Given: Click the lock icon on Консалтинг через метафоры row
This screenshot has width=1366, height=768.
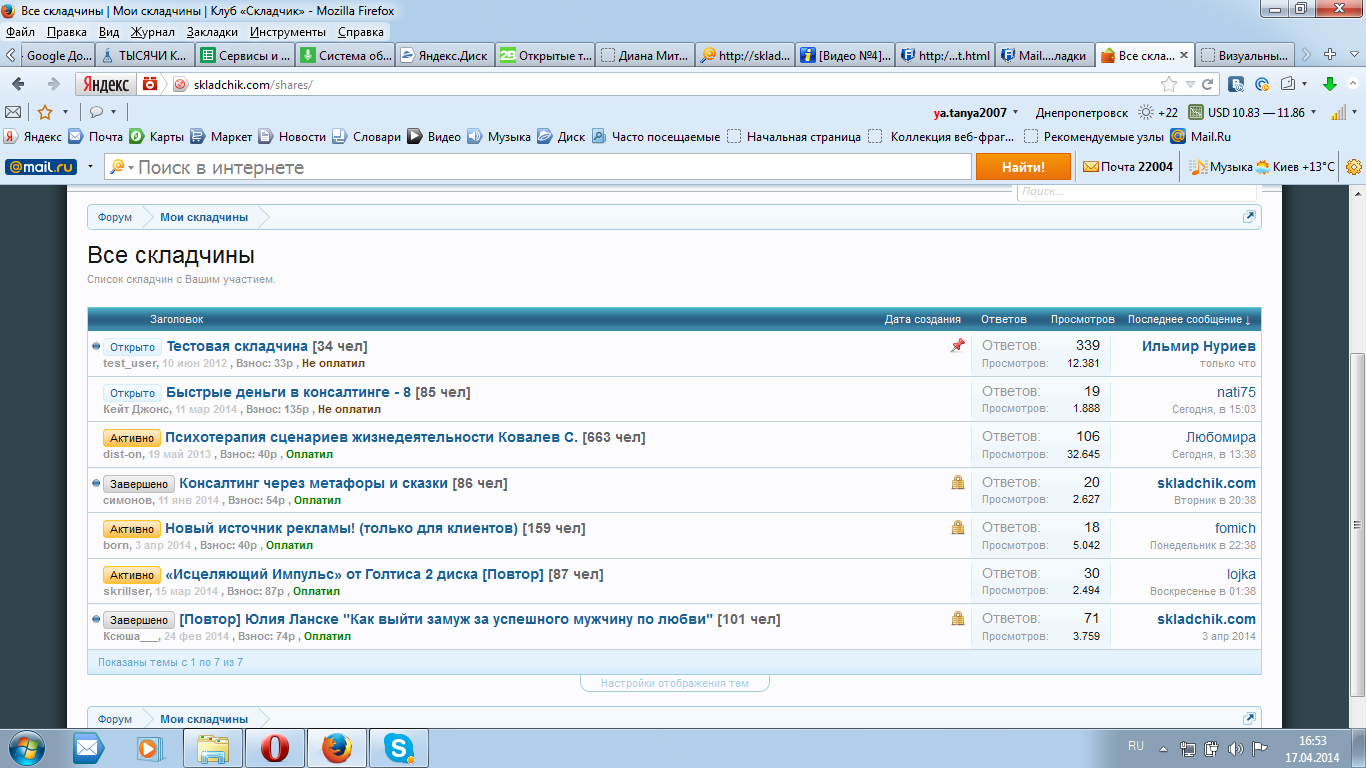Looking at the screenshot, I should [x=958, y=483].
